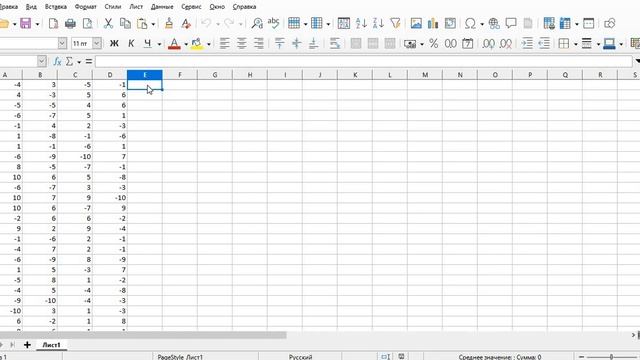Align cell contents left
This screenshot has width=640, height=360.
[224, 43]
